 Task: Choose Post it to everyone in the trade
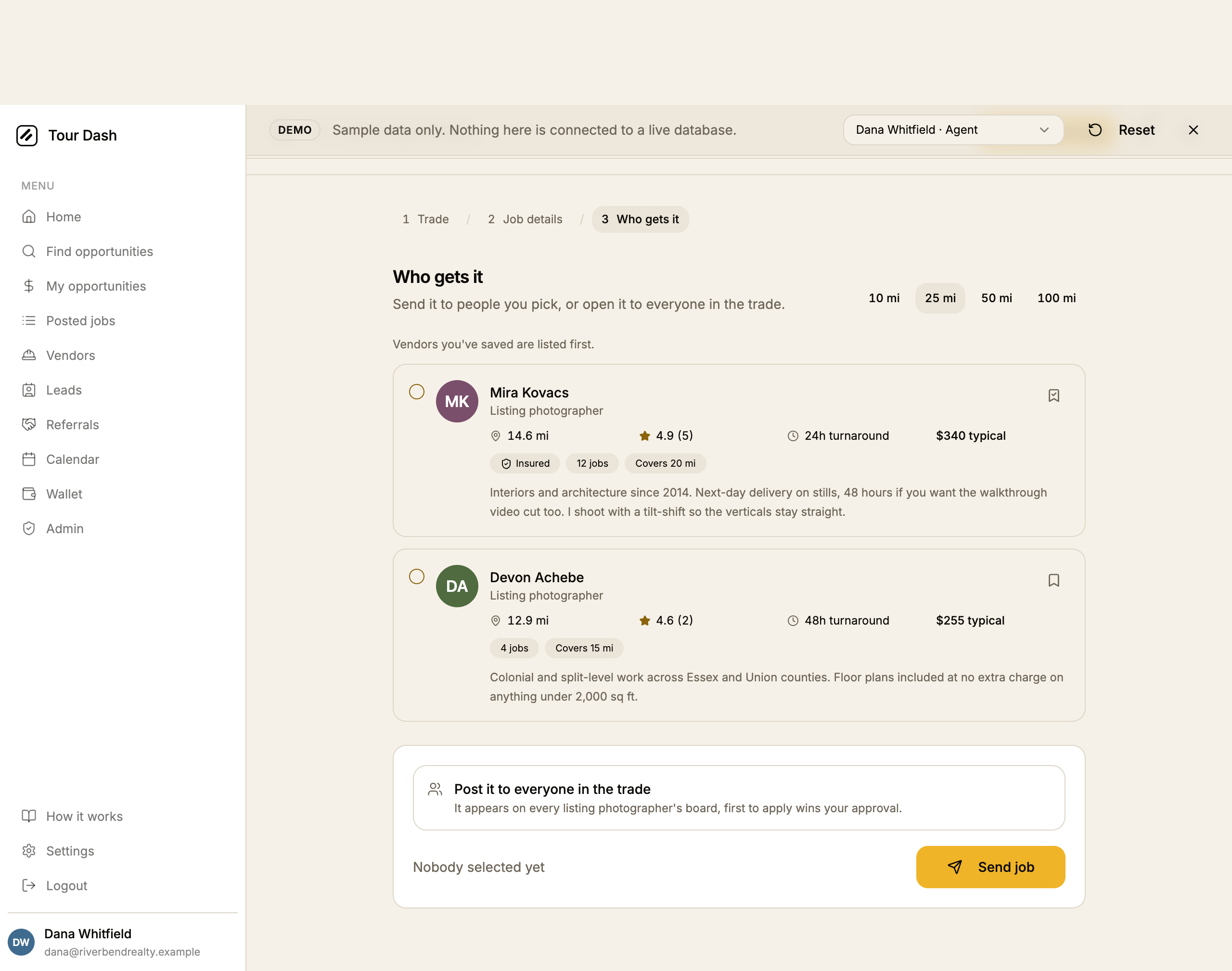739,798
